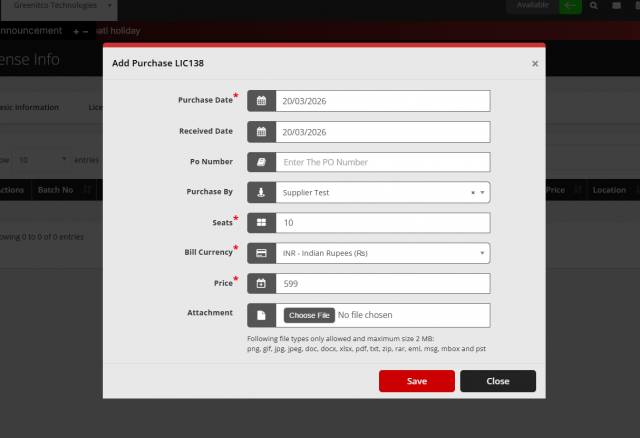Click the icon beside Price field
The height and width of the screenshot is (438, 640).
click(x=261, y=284)
